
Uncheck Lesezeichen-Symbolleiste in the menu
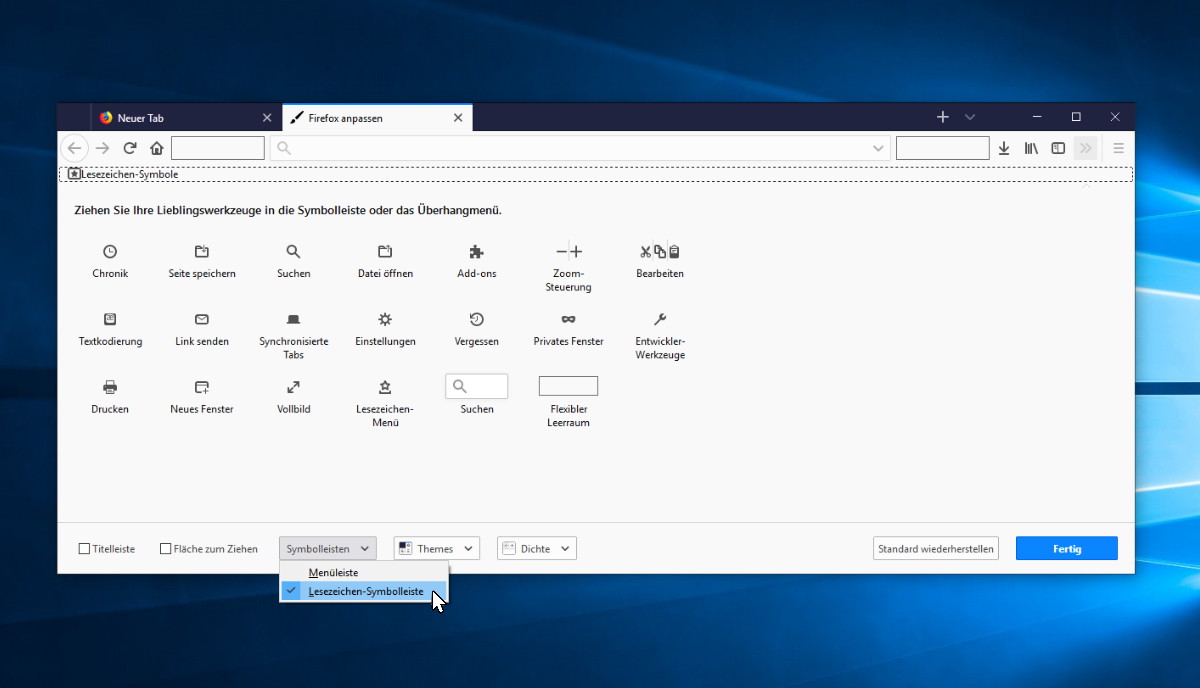click(x=365, y=592)
